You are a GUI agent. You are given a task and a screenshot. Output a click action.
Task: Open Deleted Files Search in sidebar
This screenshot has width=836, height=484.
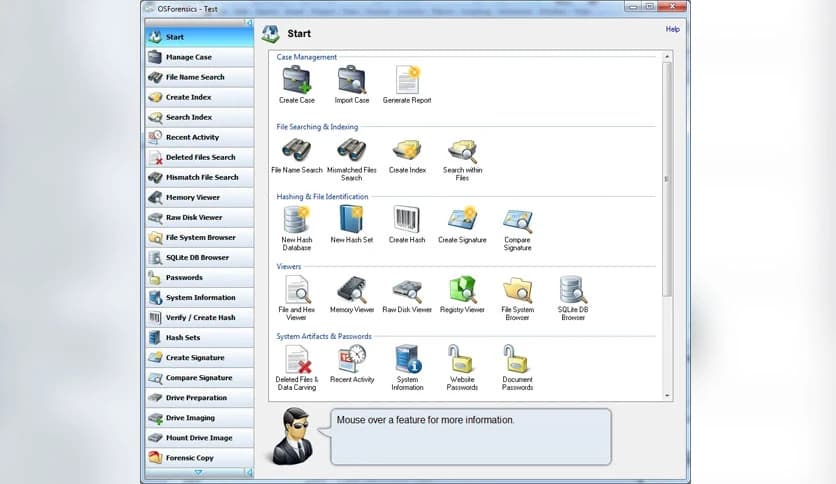click(199, 157)
